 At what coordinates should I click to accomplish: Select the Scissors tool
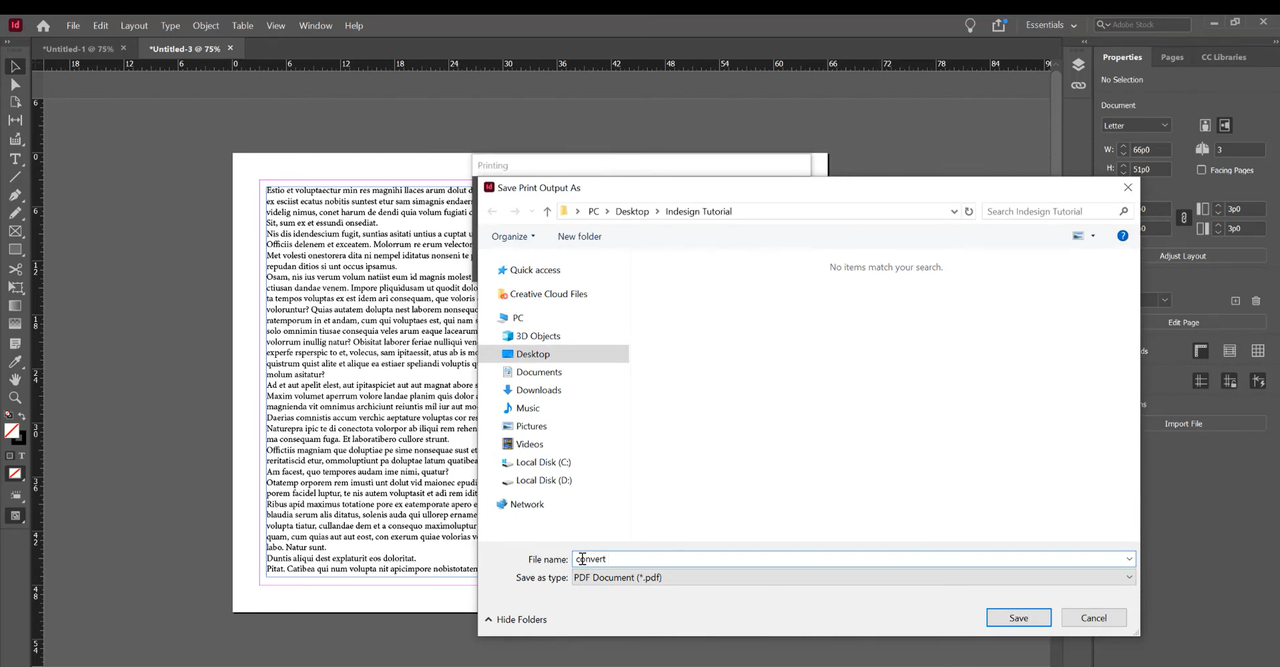click(15, 269)
